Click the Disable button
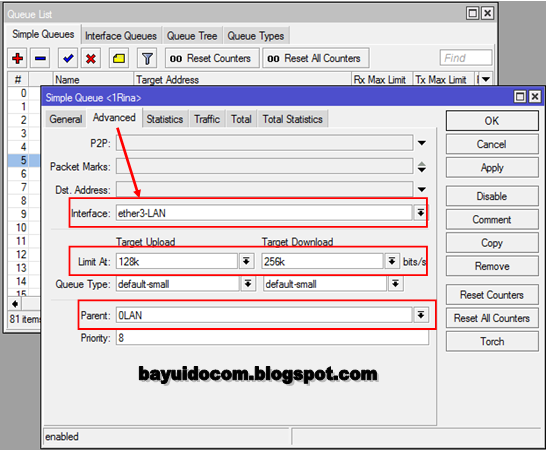This screenshot has width=547, height=450. 492,196
